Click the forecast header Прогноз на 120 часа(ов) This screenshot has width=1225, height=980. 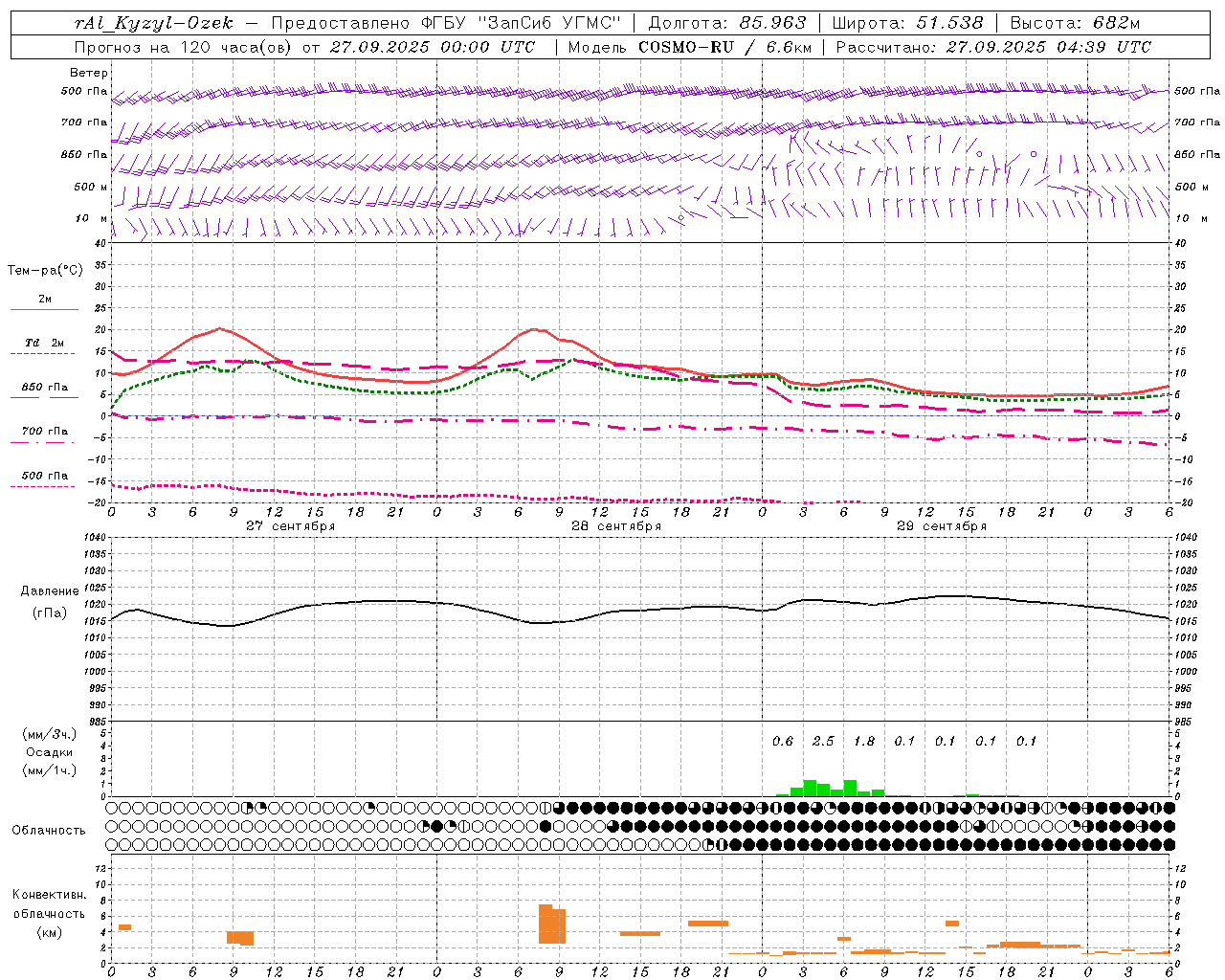tap(184, 47)
